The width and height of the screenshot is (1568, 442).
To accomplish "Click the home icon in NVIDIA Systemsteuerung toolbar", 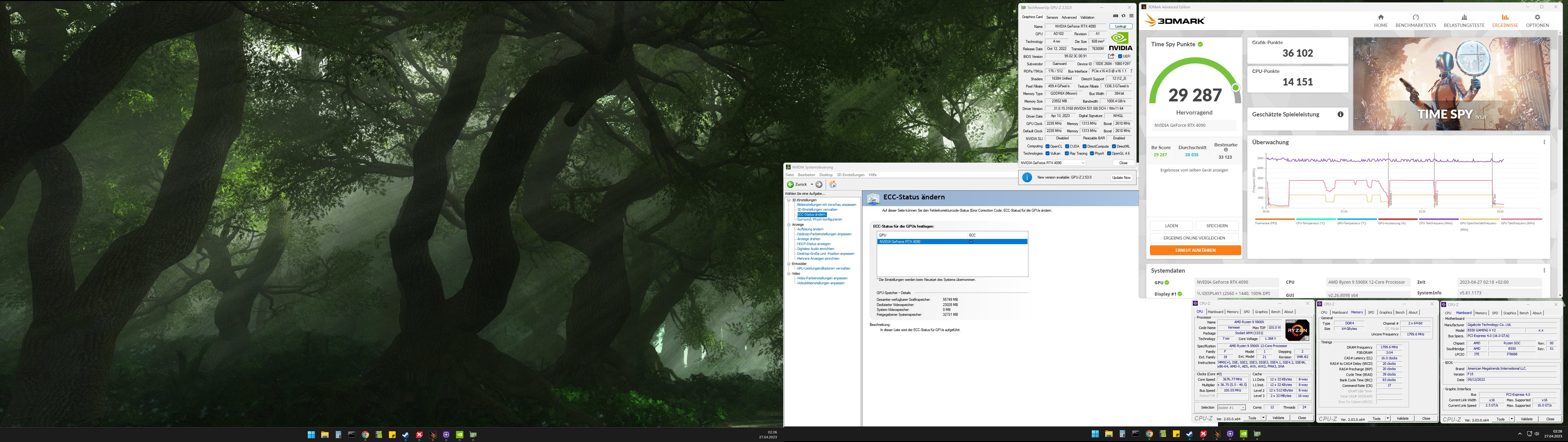I will pyautogui.click(x=833, y=184).
